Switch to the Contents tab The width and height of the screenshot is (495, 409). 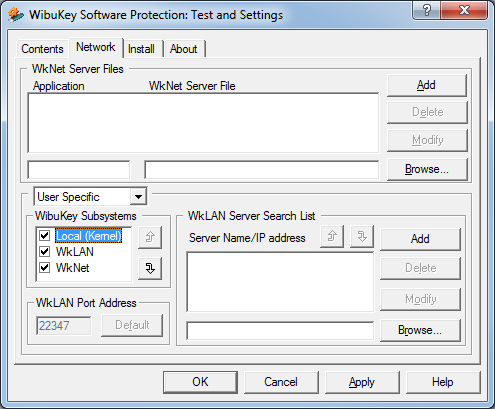click(x=42, y=49)
